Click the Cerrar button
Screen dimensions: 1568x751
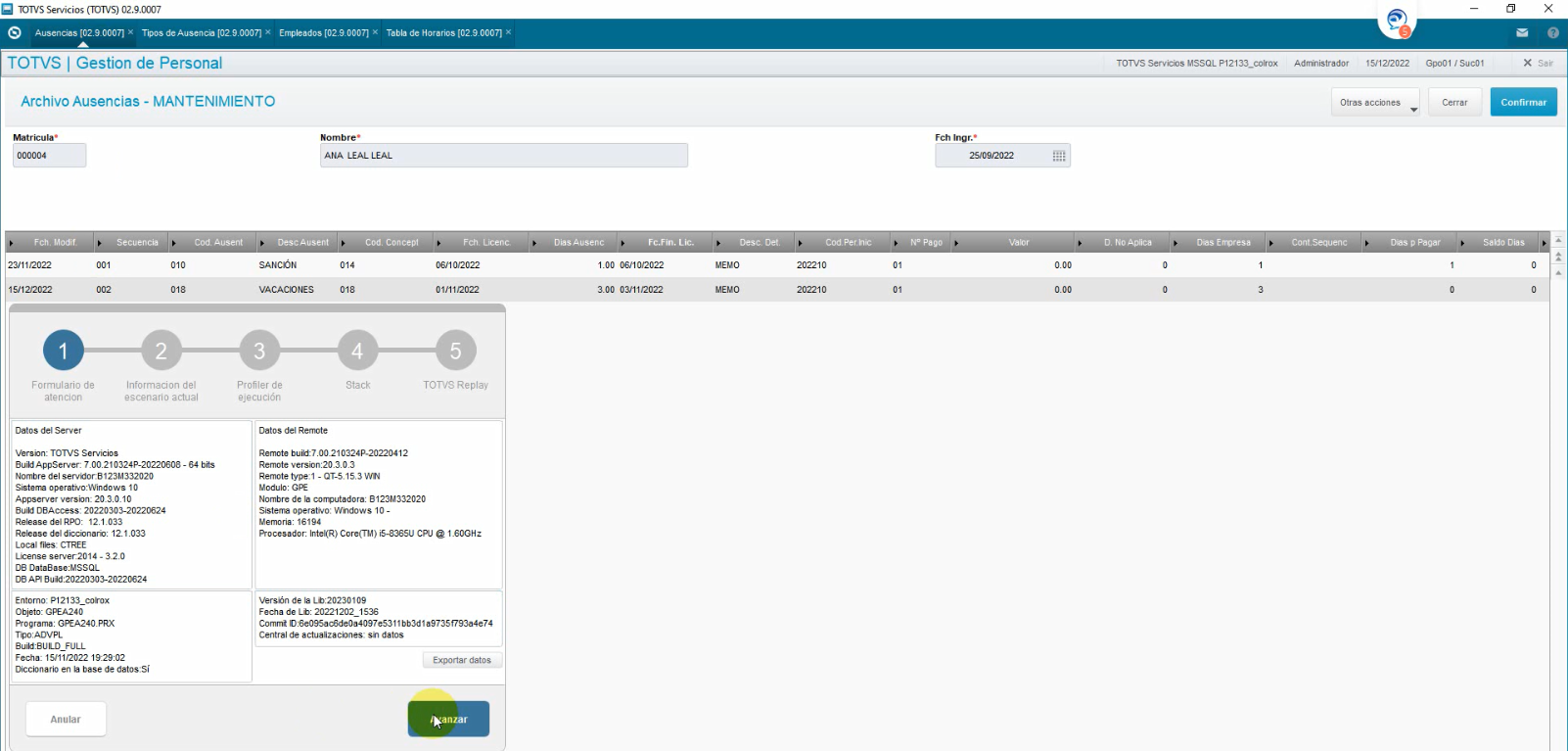point(1454,102)
